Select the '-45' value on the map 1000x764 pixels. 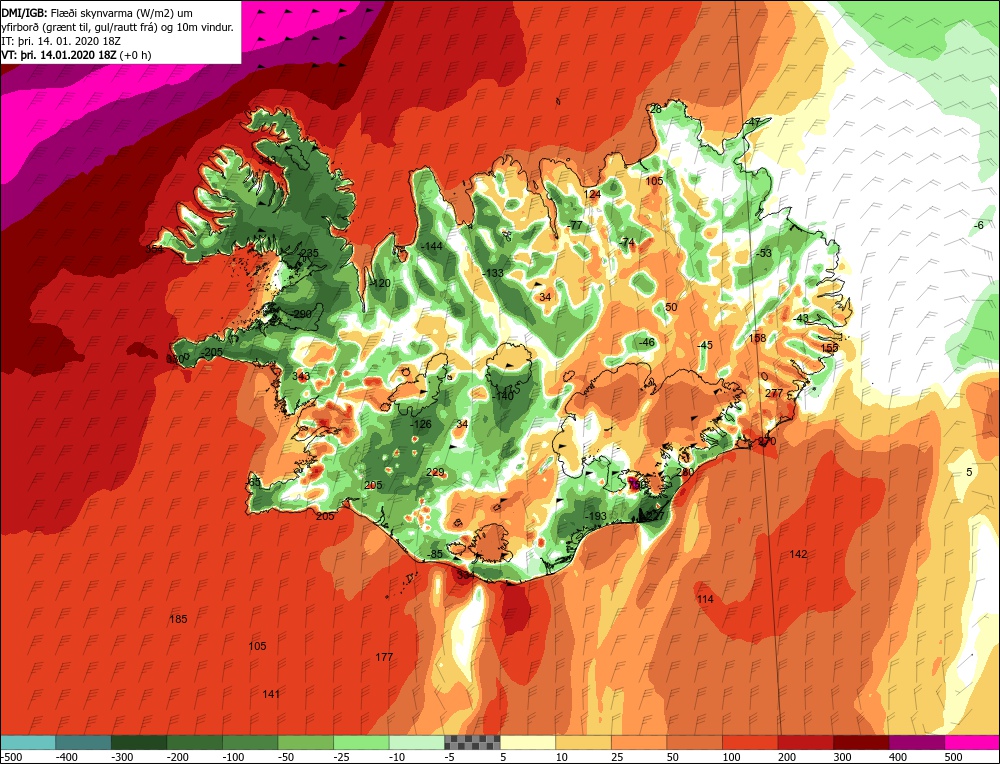click(x=705, y=346)
